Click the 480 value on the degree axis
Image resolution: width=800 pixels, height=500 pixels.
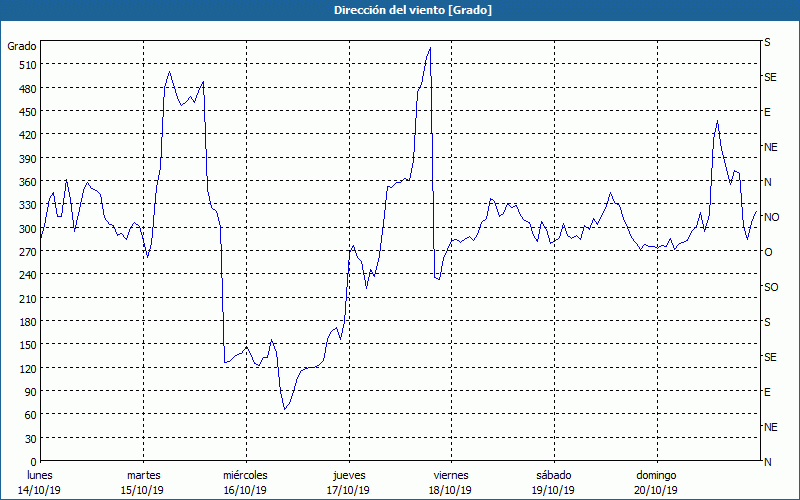pyautogui.click(x=27, y=89)
